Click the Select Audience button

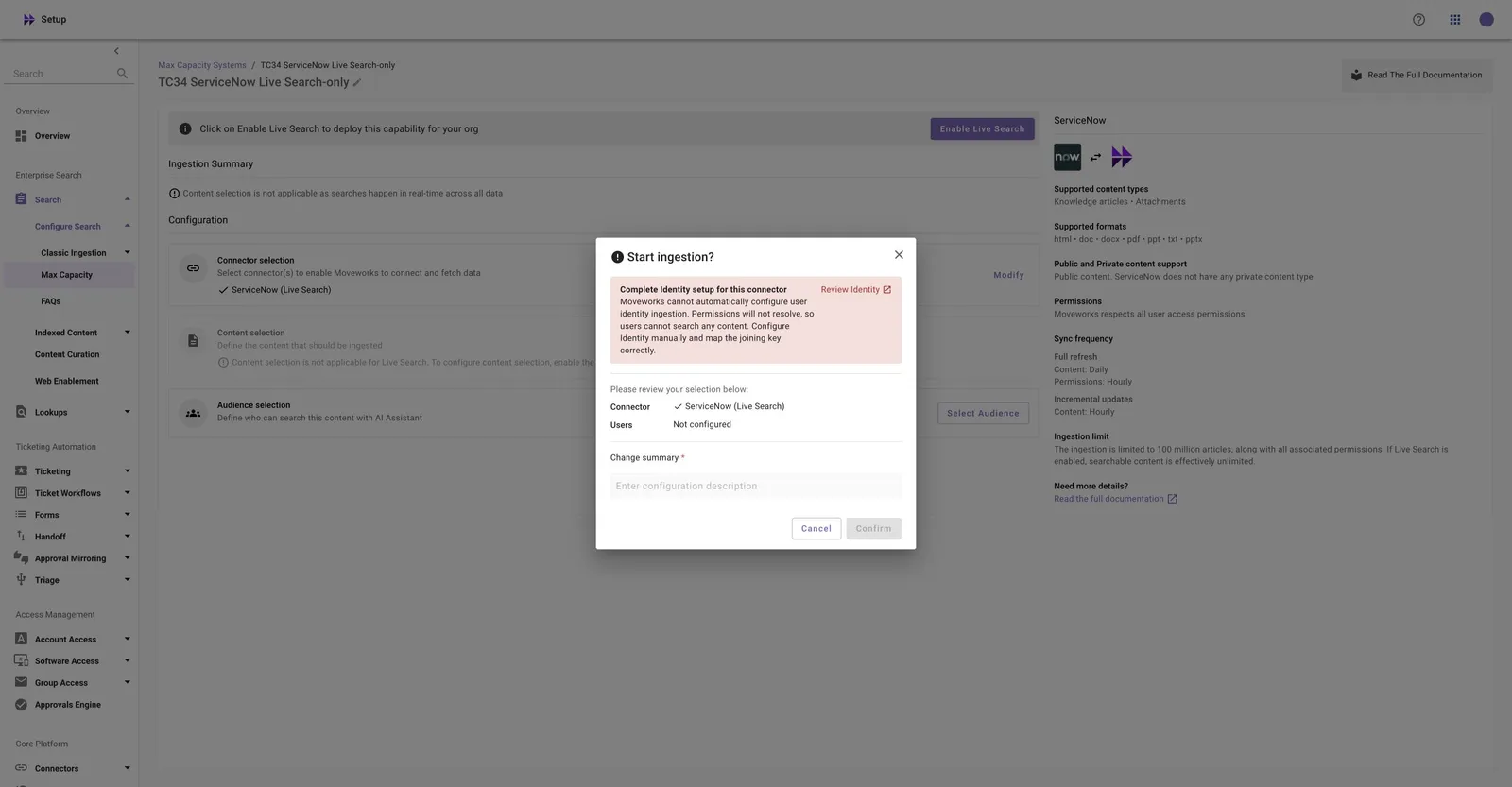coord(983,413)
